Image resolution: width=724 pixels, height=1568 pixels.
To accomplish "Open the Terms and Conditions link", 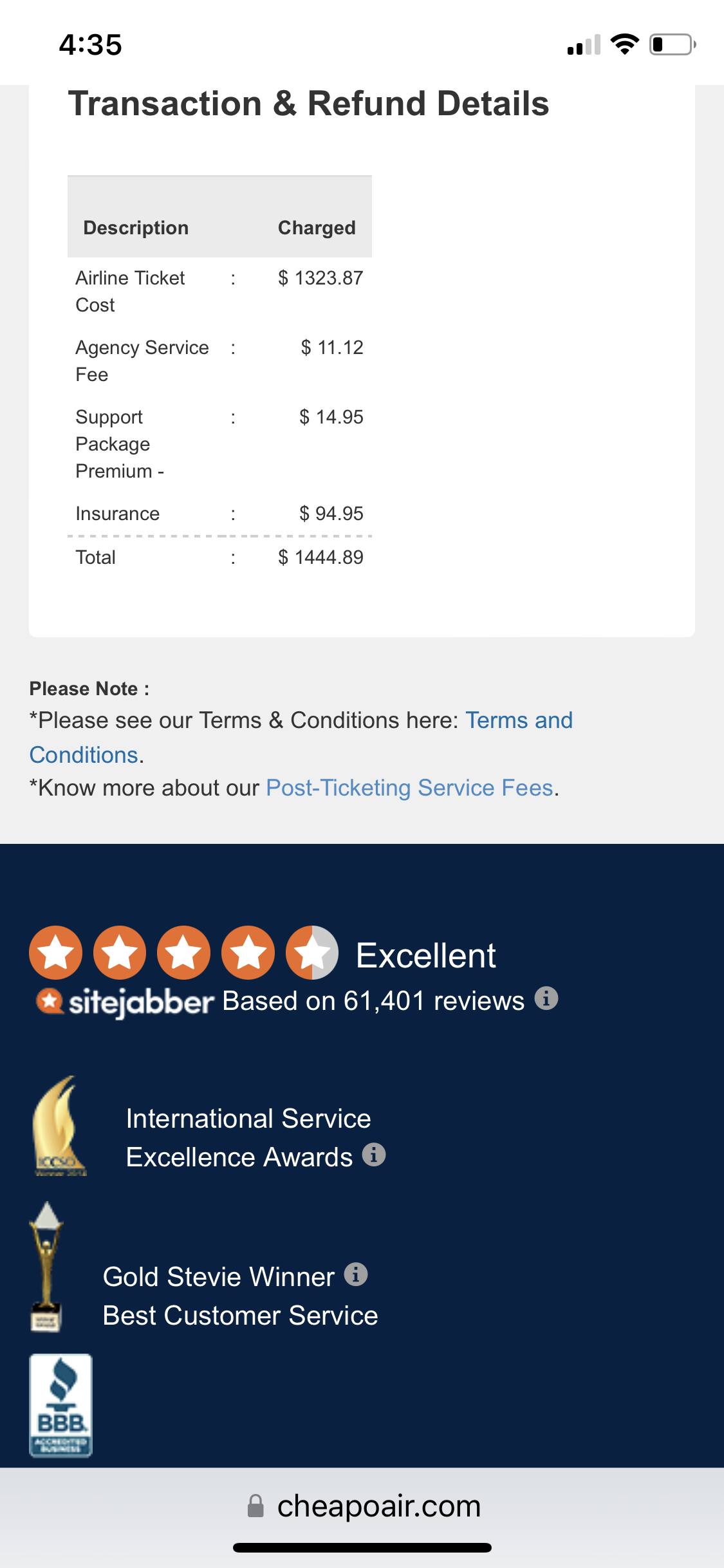I will pyautogui.click(x=519, y=720).
